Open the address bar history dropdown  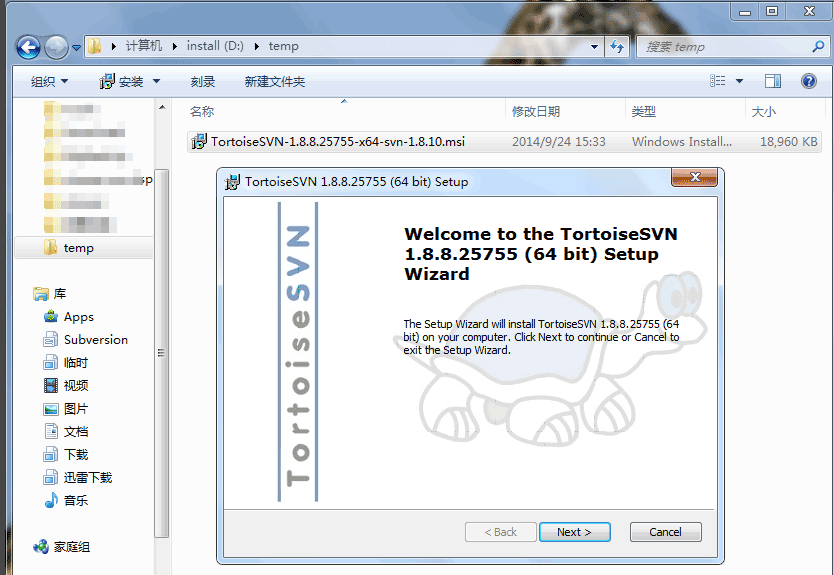pos(595,47)
